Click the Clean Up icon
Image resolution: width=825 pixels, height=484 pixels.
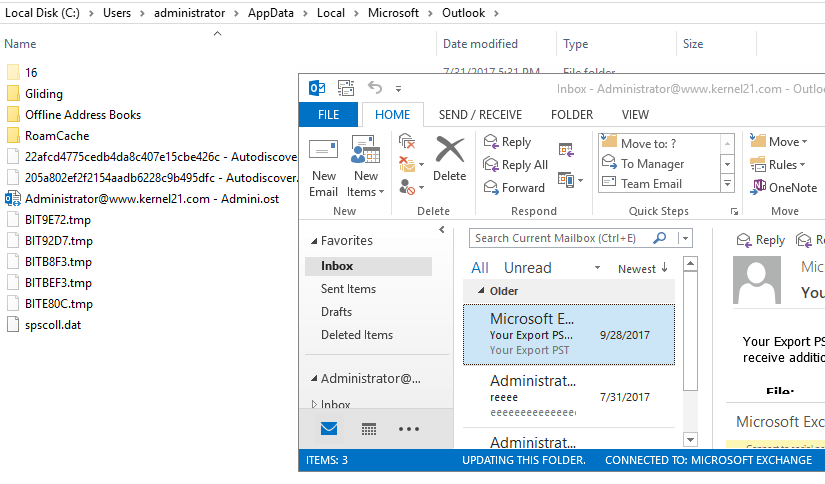[x=407, y=164]
